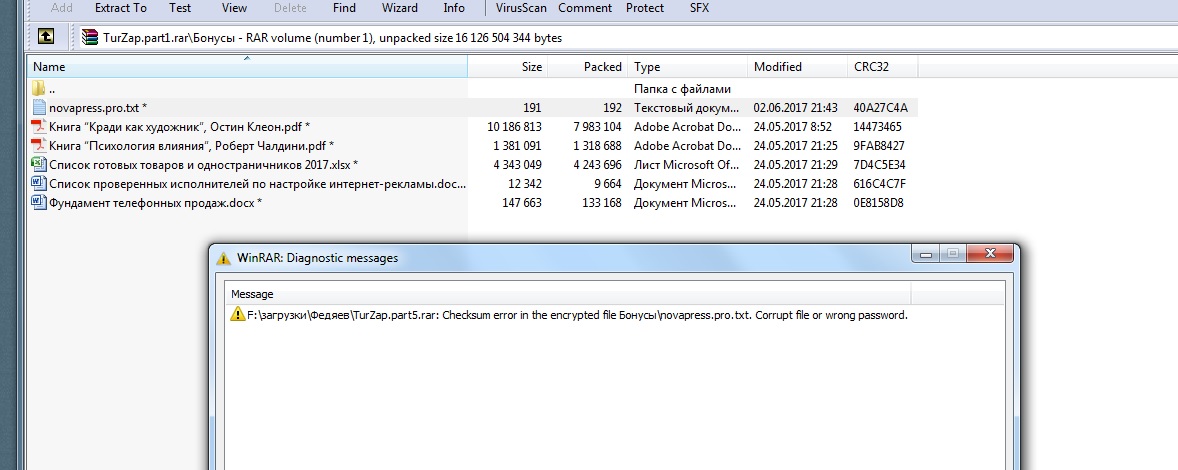This screenshot has width=1178, height=470.
Task: Sort by Size column header
Action: pyautogui.click(x=508, y=67)
